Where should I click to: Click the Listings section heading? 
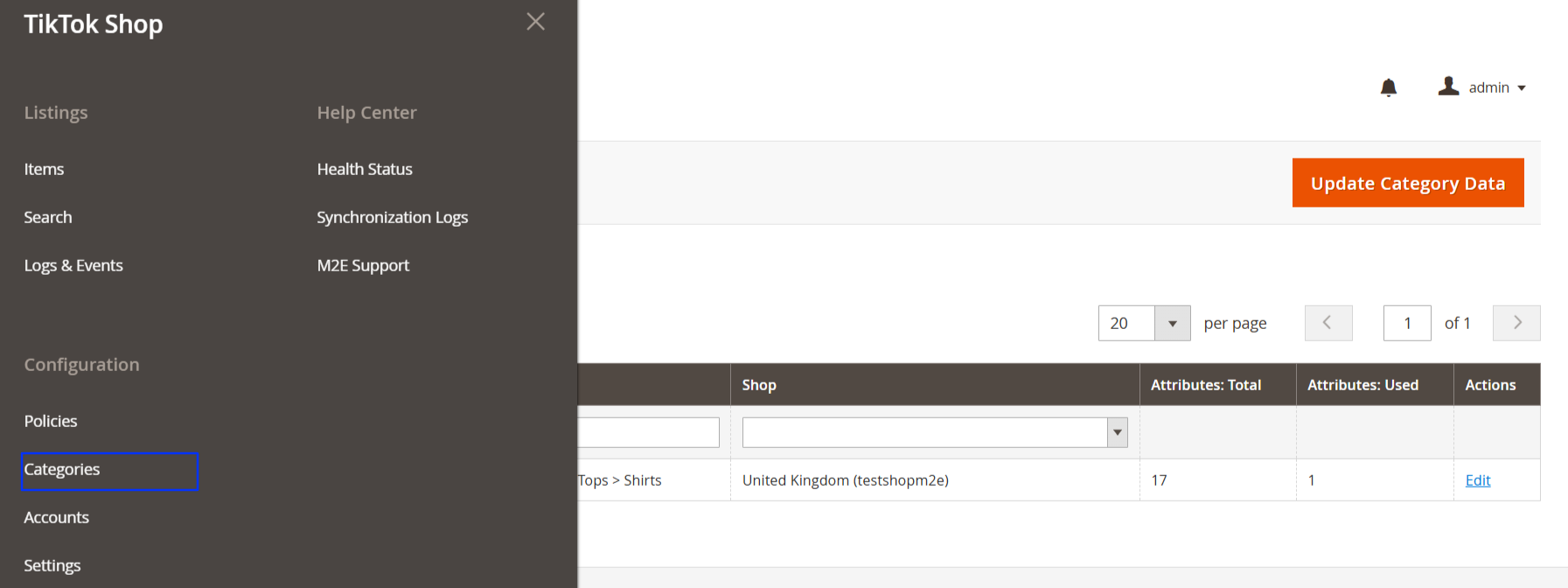tap(56, 113)
